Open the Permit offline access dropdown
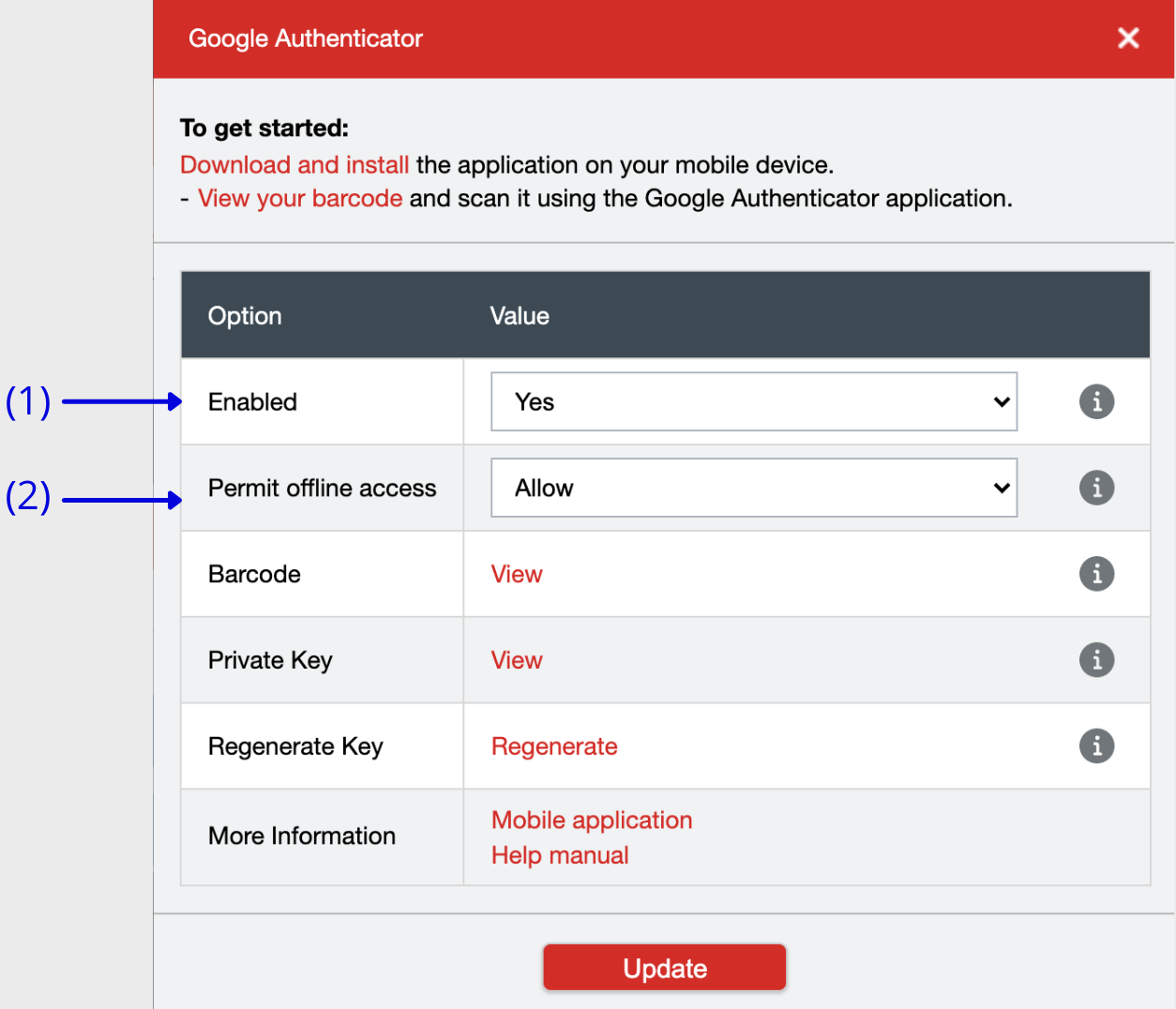Viewport: 1176px width, 1009px height. point(754,488)
